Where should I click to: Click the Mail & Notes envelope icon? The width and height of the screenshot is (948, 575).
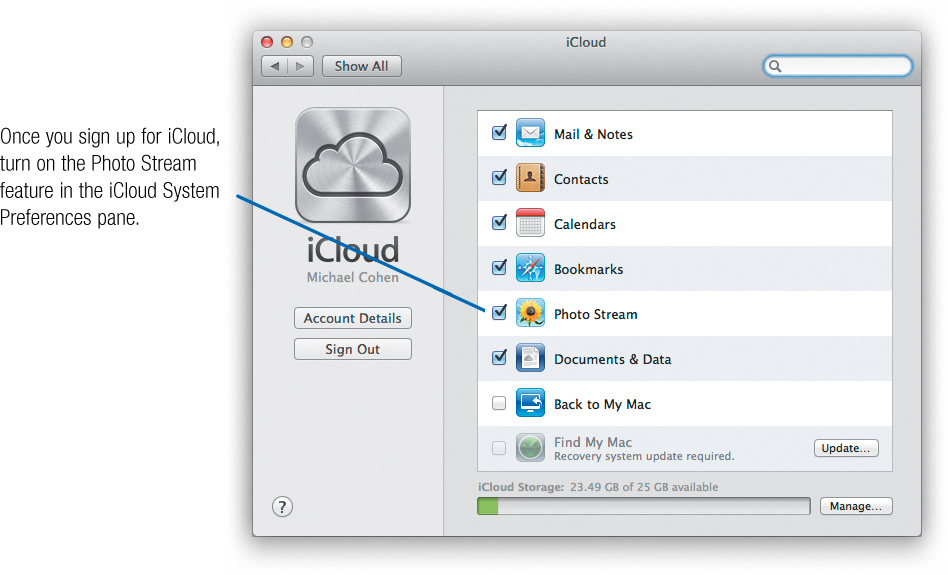(530, 133)
